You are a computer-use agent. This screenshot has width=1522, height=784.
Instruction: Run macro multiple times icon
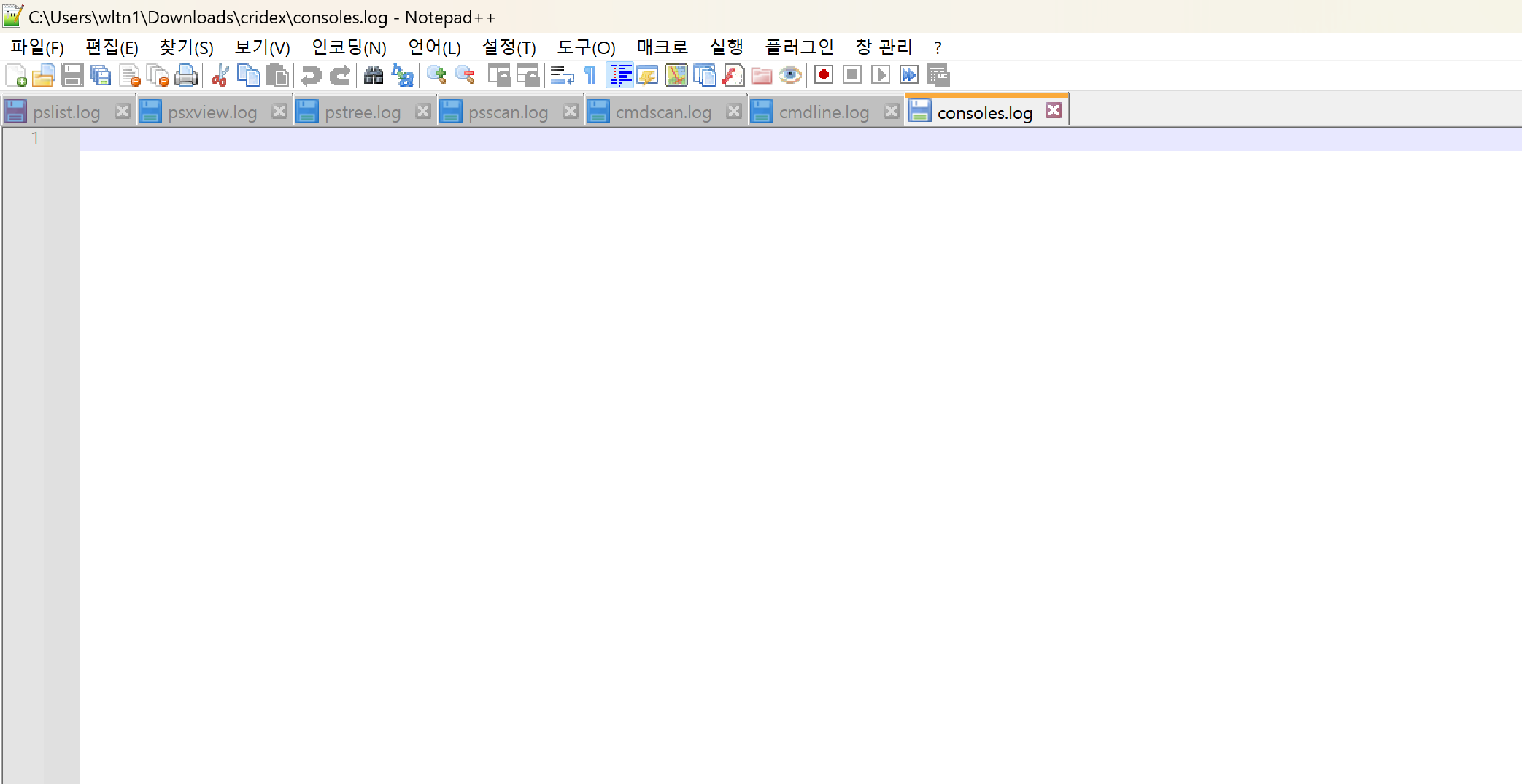coord(909,75)
